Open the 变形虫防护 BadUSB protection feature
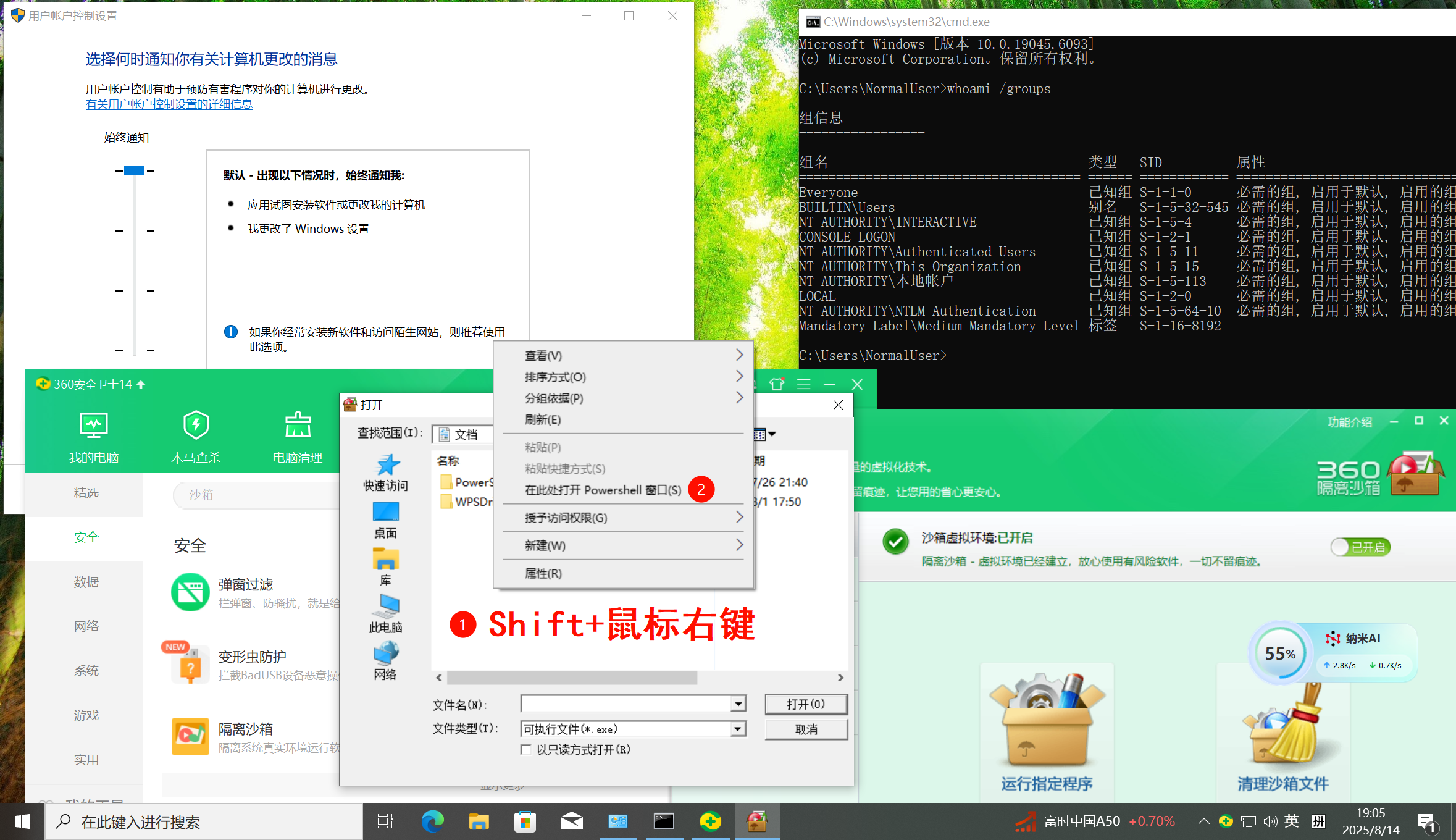Screen dimensions: 1456x840 coord(253,657)
